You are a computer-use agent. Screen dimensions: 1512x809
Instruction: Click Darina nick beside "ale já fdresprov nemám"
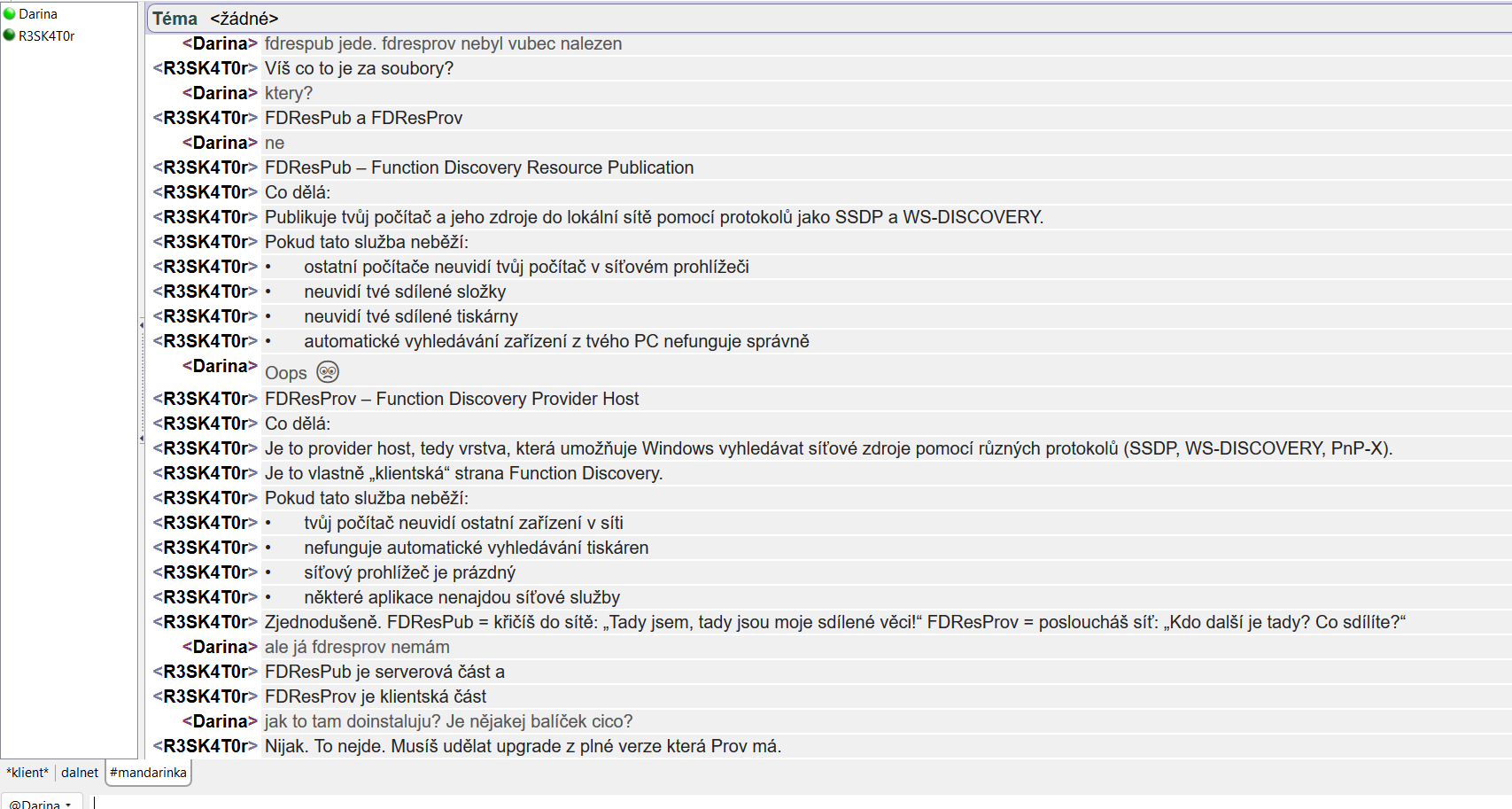pos(220,647)
